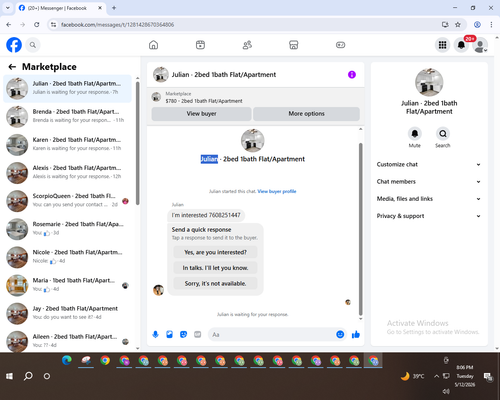Click the message input field Aa
Image resolution: width=500 pixels, height=400 pixels.
coord(272,334)
